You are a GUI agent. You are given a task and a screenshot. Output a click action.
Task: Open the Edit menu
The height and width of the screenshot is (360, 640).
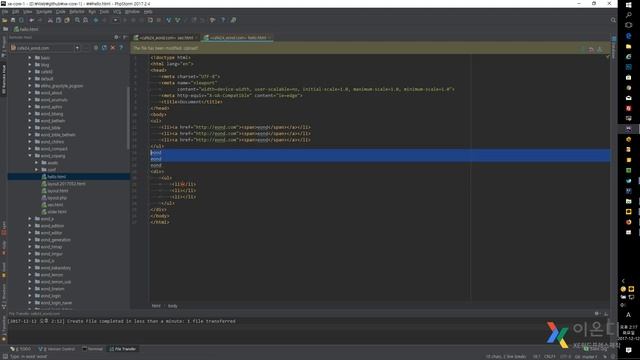pos(16,12)
